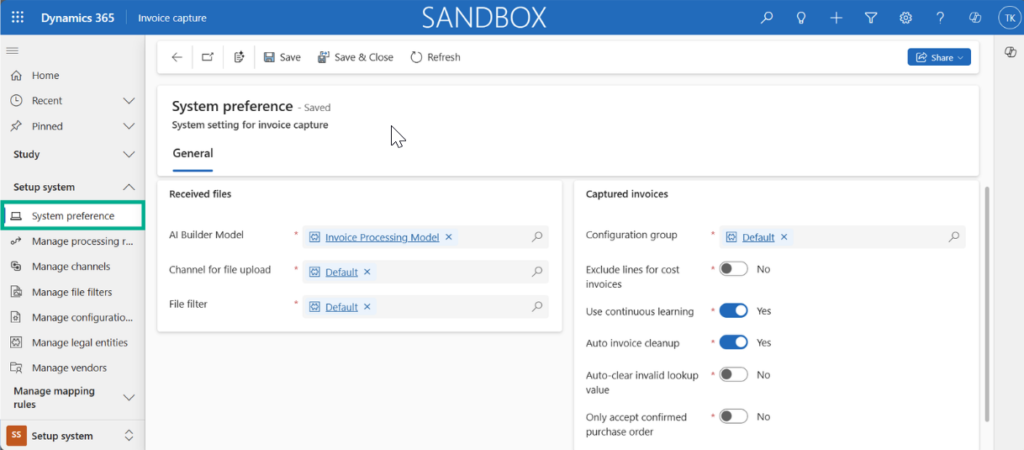Search Channel for file upload lookup magnifier
This screenshot has height=450, width=1024.
pos(537,272)
